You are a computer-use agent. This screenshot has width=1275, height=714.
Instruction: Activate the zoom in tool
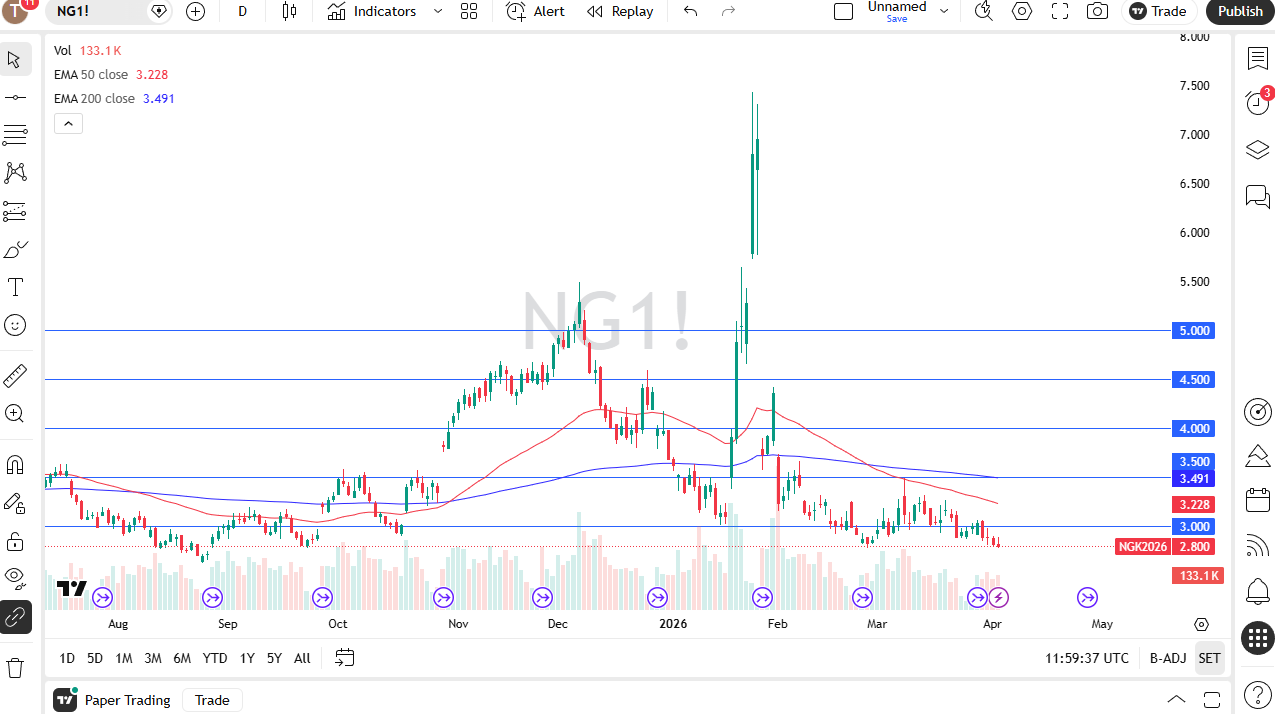15,414
